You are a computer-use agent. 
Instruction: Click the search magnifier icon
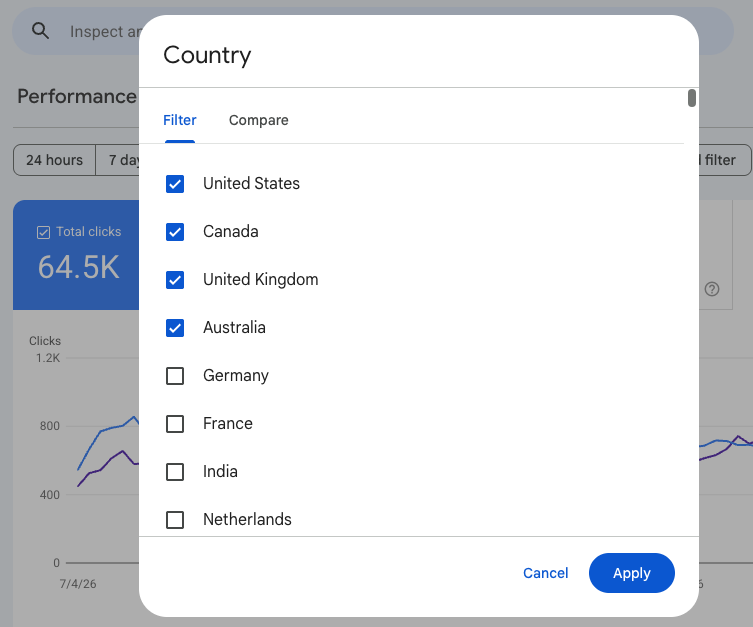click(40, 31)
